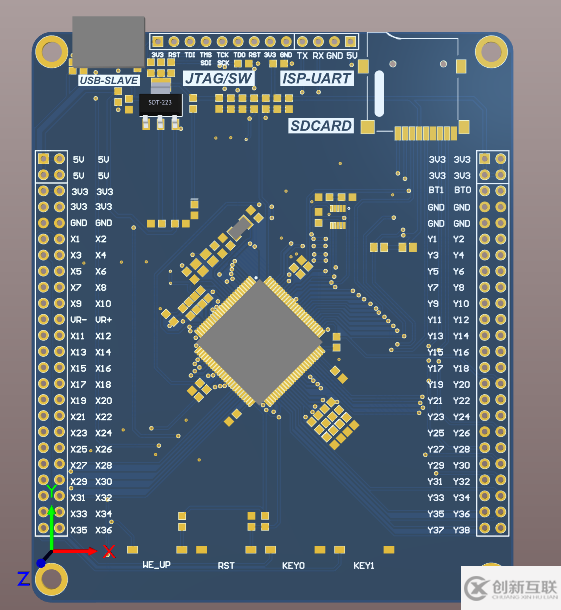
Task: Click the JTAG/SW silkscreen label
Action: pos(219,79)
